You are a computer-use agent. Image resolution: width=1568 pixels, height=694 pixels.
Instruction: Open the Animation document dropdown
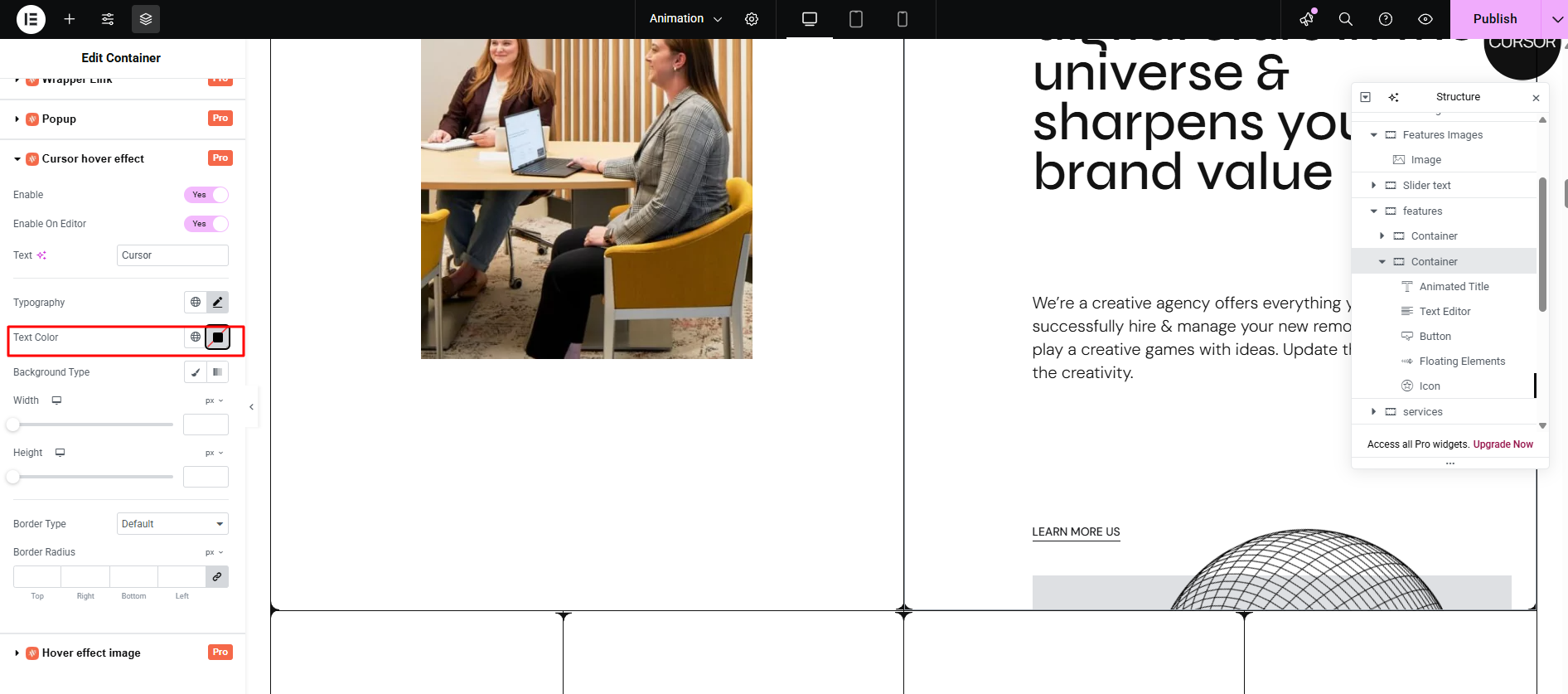tap(685, 19)
